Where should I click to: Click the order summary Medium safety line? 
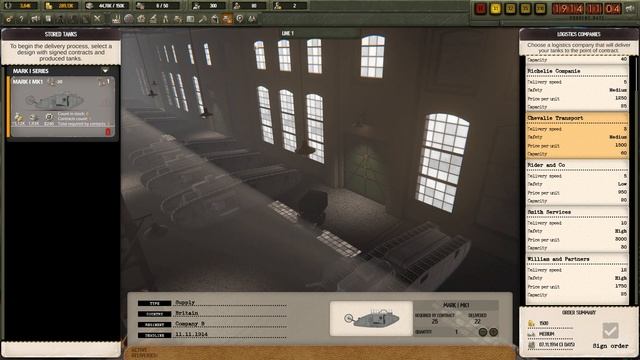551,334
